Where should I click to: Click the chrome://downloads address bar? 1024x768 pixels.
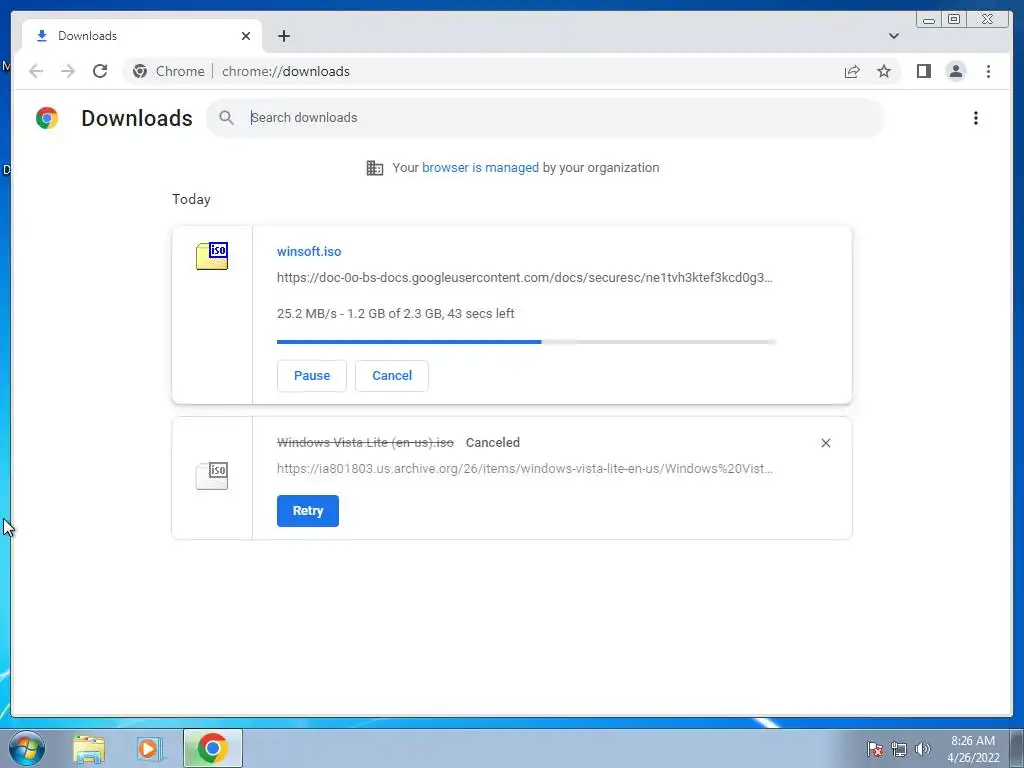(511, 71)
